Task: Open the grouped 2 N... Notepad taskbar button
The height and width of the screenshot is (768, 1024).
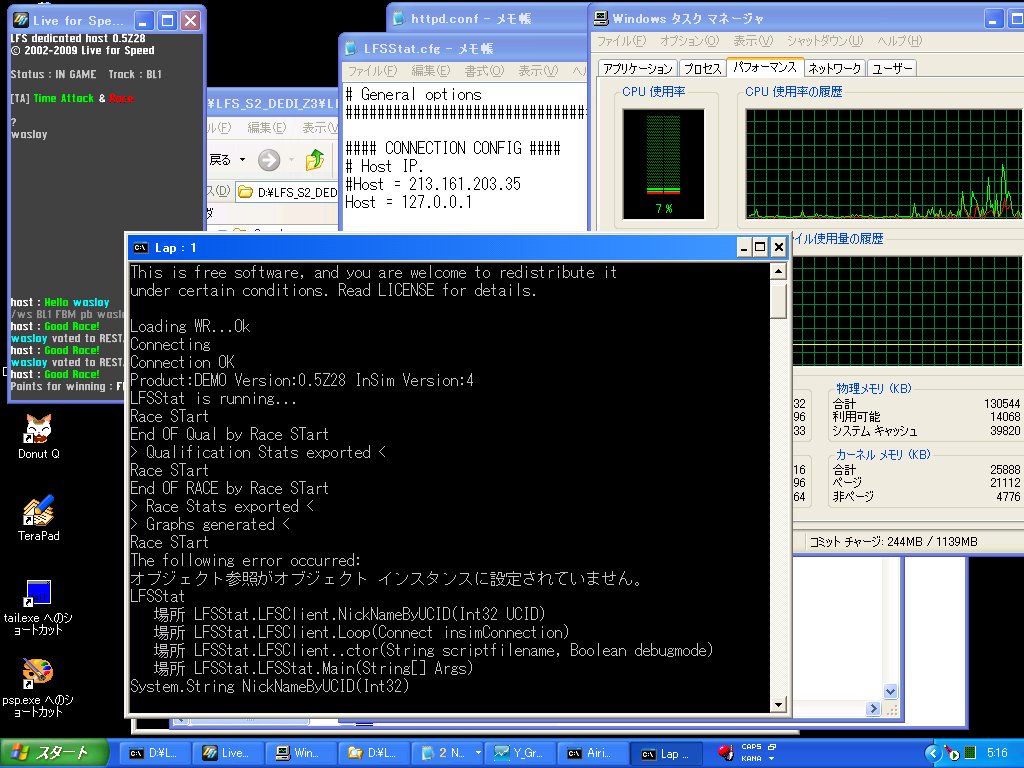Action: (448, 753)
